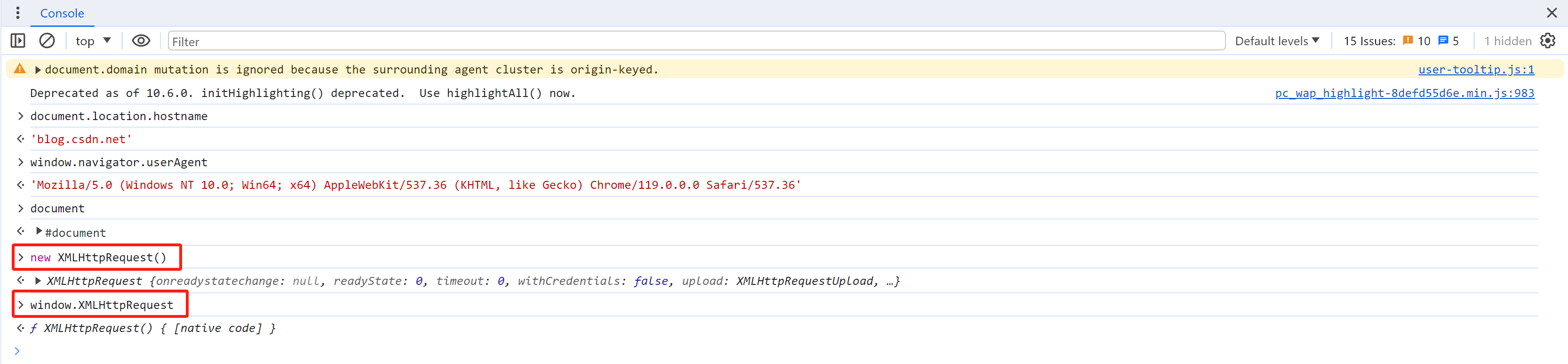Expand the document.domain mutation warning message
1568x364 pixels.
coord(38,70)
